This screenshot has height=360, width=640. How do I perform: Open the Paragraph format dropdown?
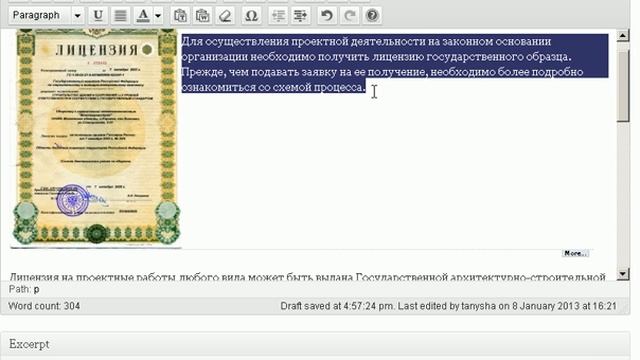(46, 16)
